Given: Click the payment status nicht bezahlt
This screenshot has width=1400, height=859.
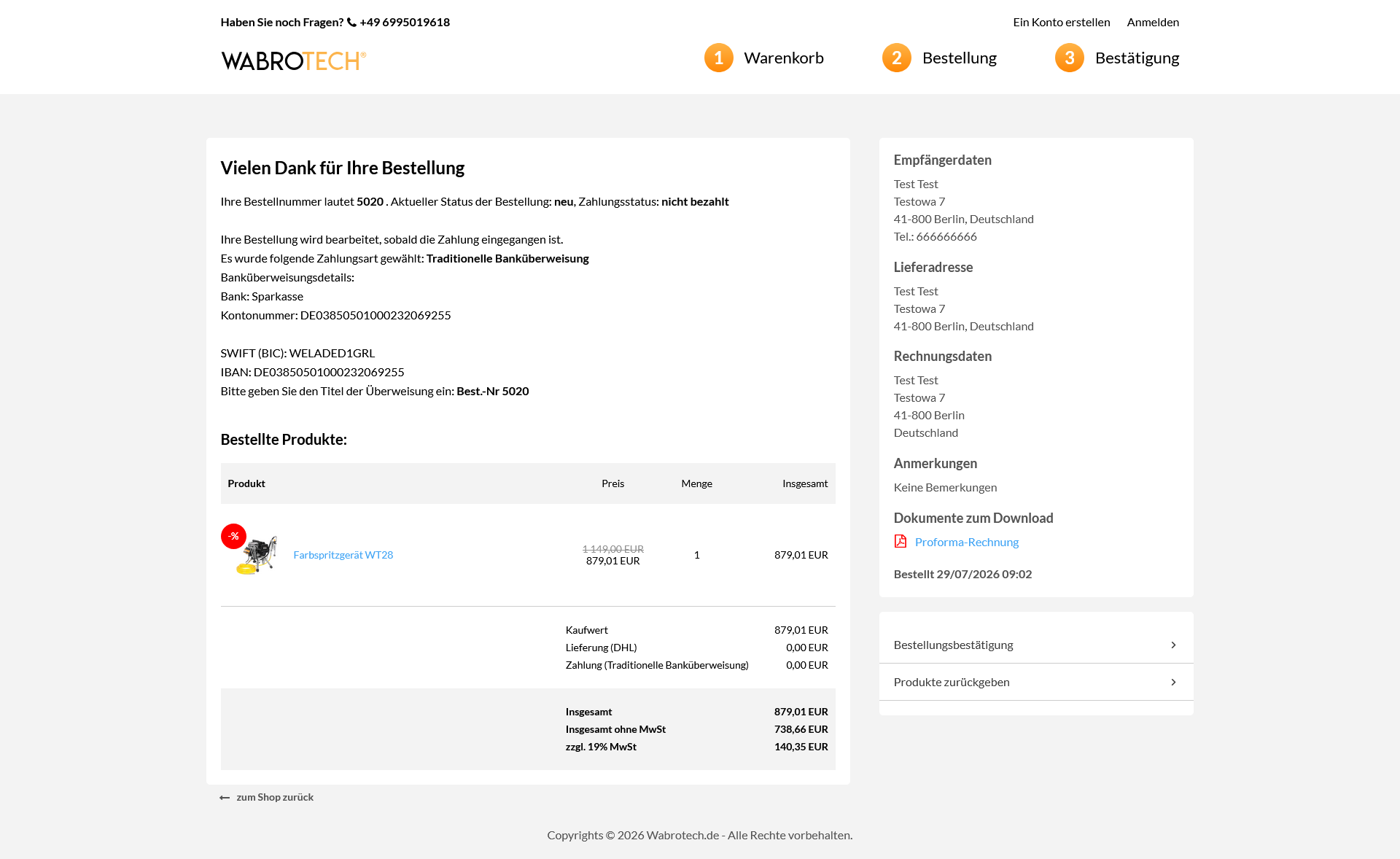Looking at the screenshot, I should (695, 201).
